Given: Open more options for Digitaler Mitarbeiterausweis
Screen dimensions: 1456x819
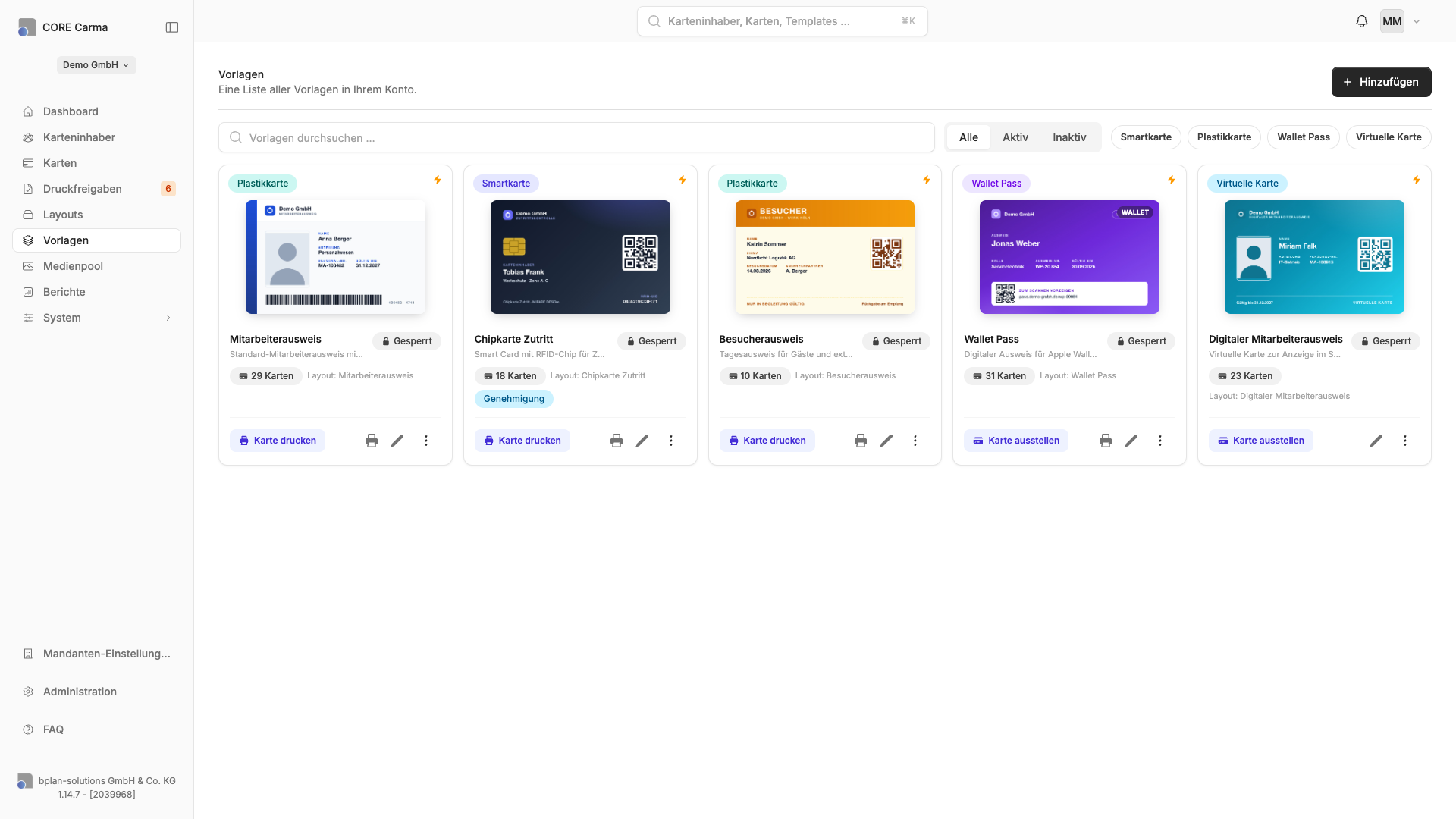Looking at the screenshot, I should [1405, 441].
